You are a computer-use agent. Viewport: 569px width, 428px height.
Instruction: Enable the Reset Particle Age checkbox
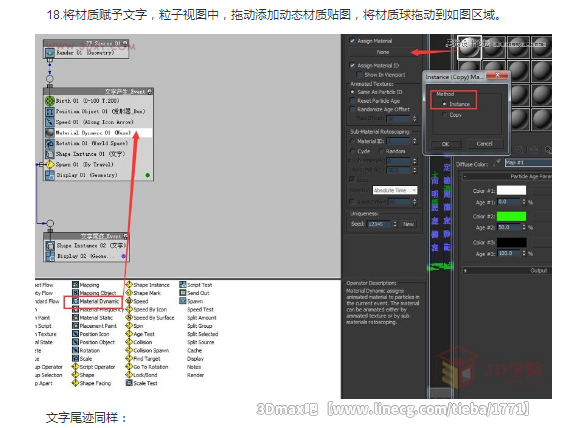[x=352, y=101]
